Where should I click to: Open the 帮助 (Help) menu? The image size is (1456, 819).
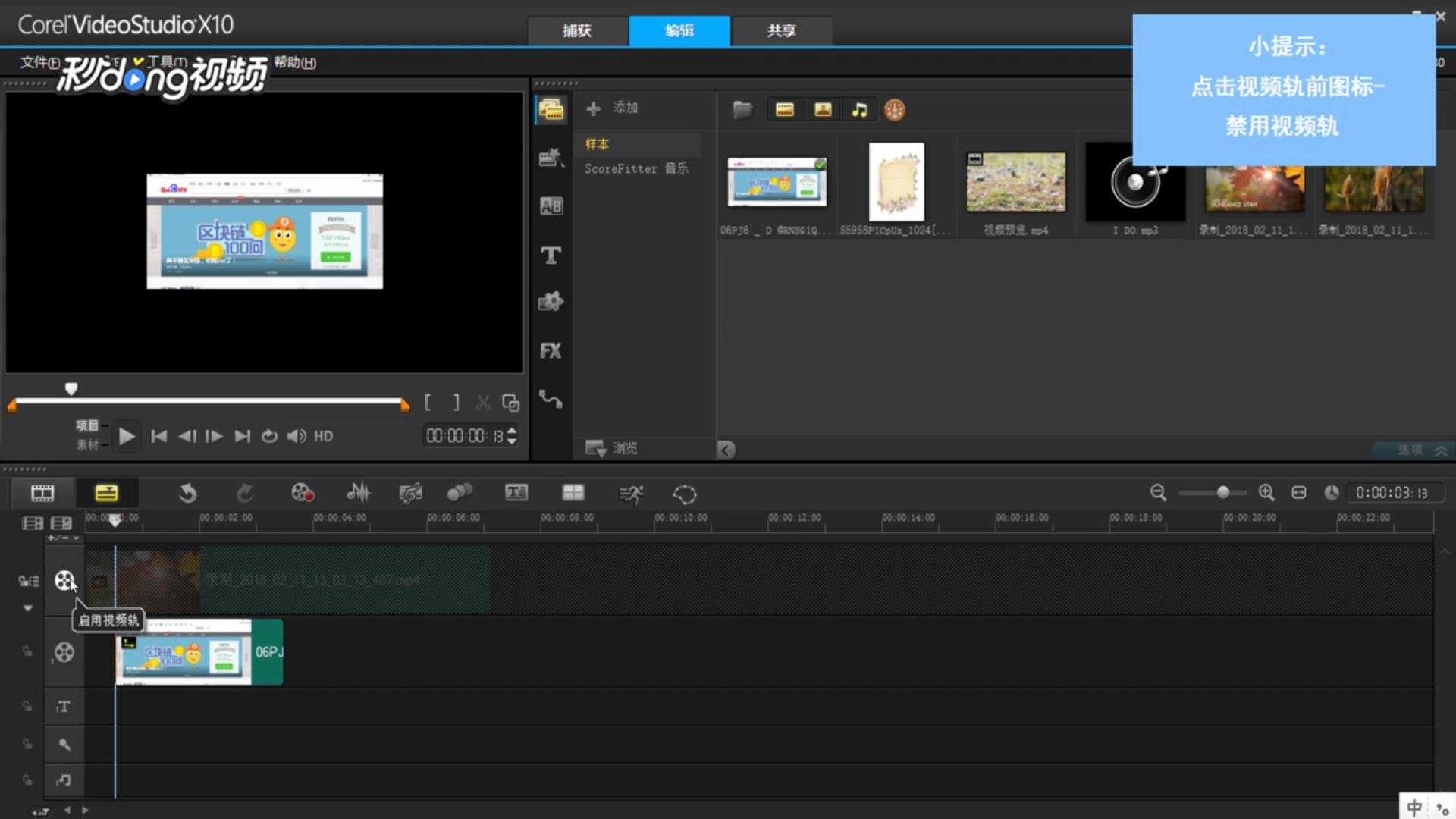295,63
